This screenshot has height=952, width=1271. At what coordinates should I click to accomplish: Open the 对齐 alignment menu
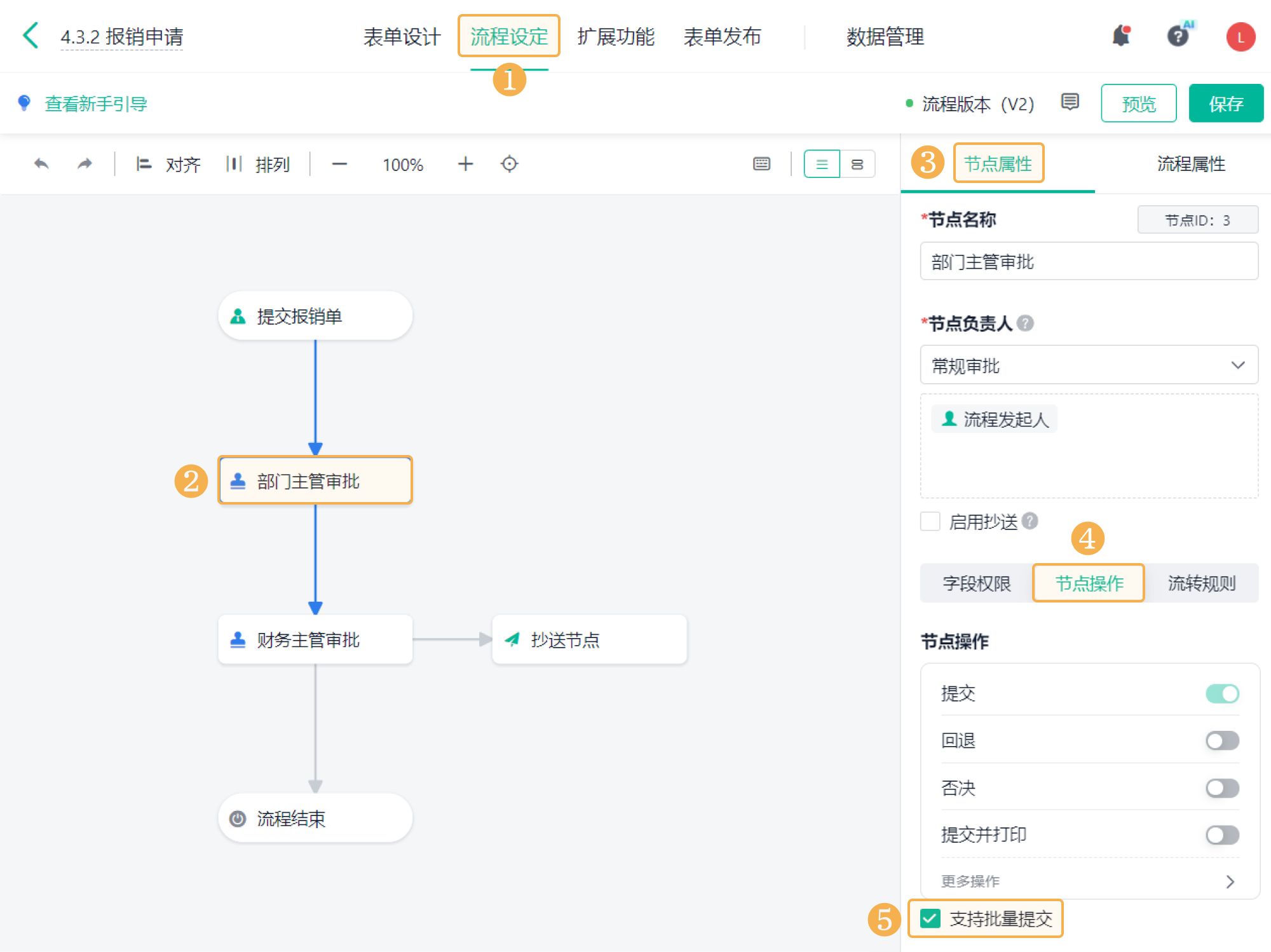(168, 165)
